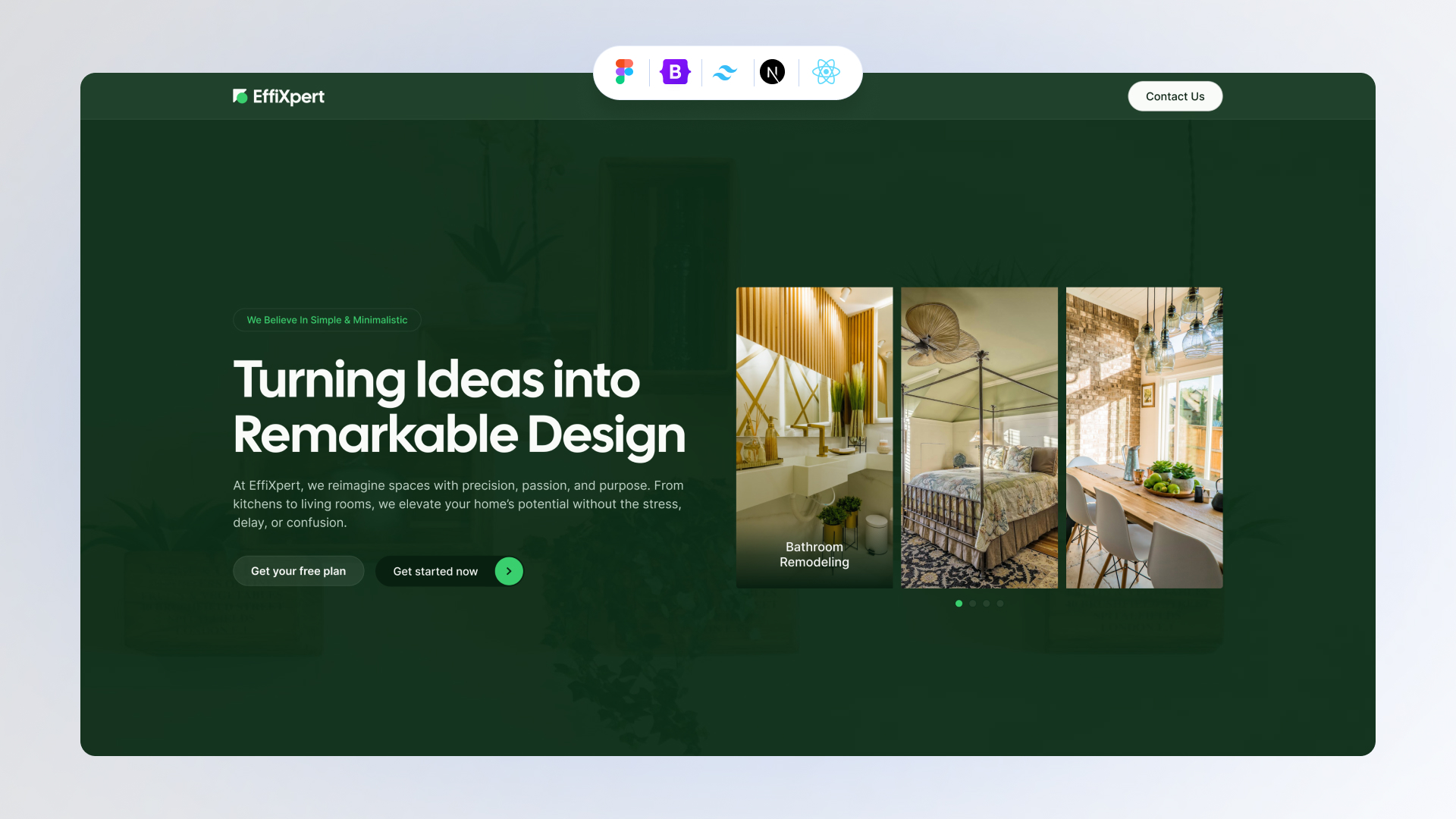Open the Contact Us button
This screenshot has height=819, width=1456.
coord(1175,96)
